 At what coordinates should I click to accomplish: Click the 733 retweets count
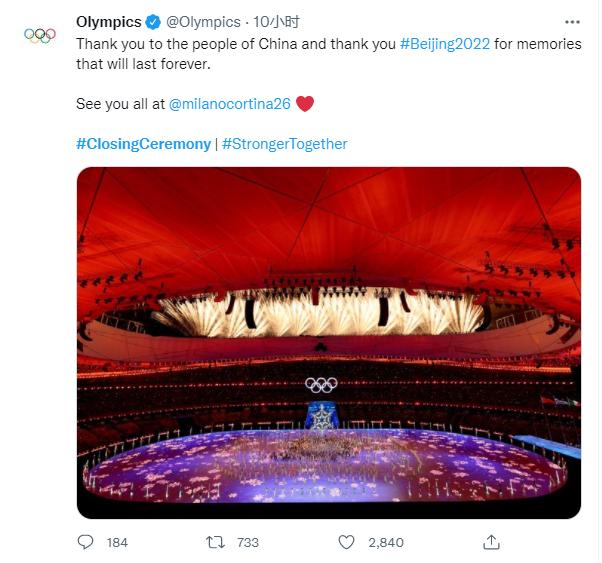point(247,542)
